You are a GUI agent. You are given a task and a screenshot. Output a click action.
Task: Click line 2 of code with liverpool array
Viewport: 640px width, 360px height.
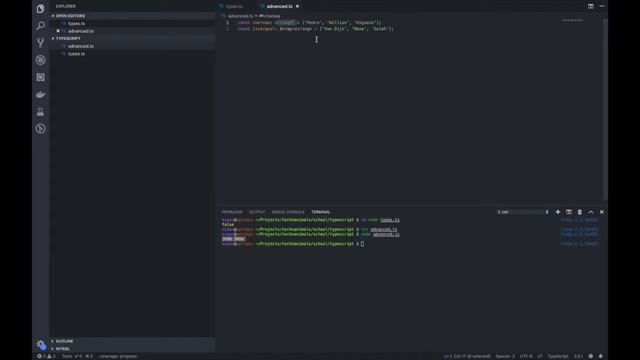(x=315, y=29)
